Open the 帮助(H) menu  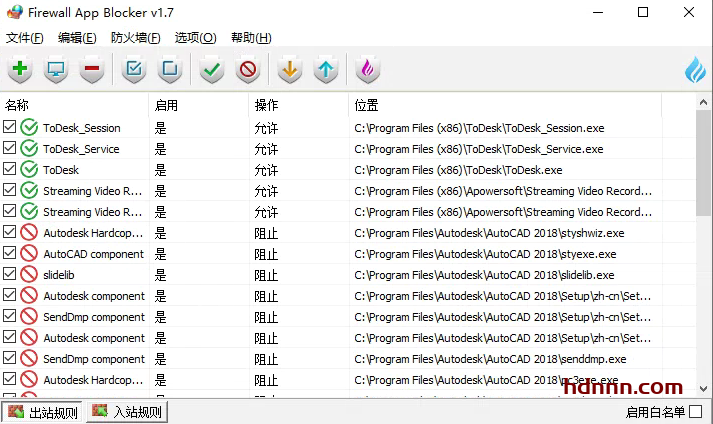coord(251,38)
